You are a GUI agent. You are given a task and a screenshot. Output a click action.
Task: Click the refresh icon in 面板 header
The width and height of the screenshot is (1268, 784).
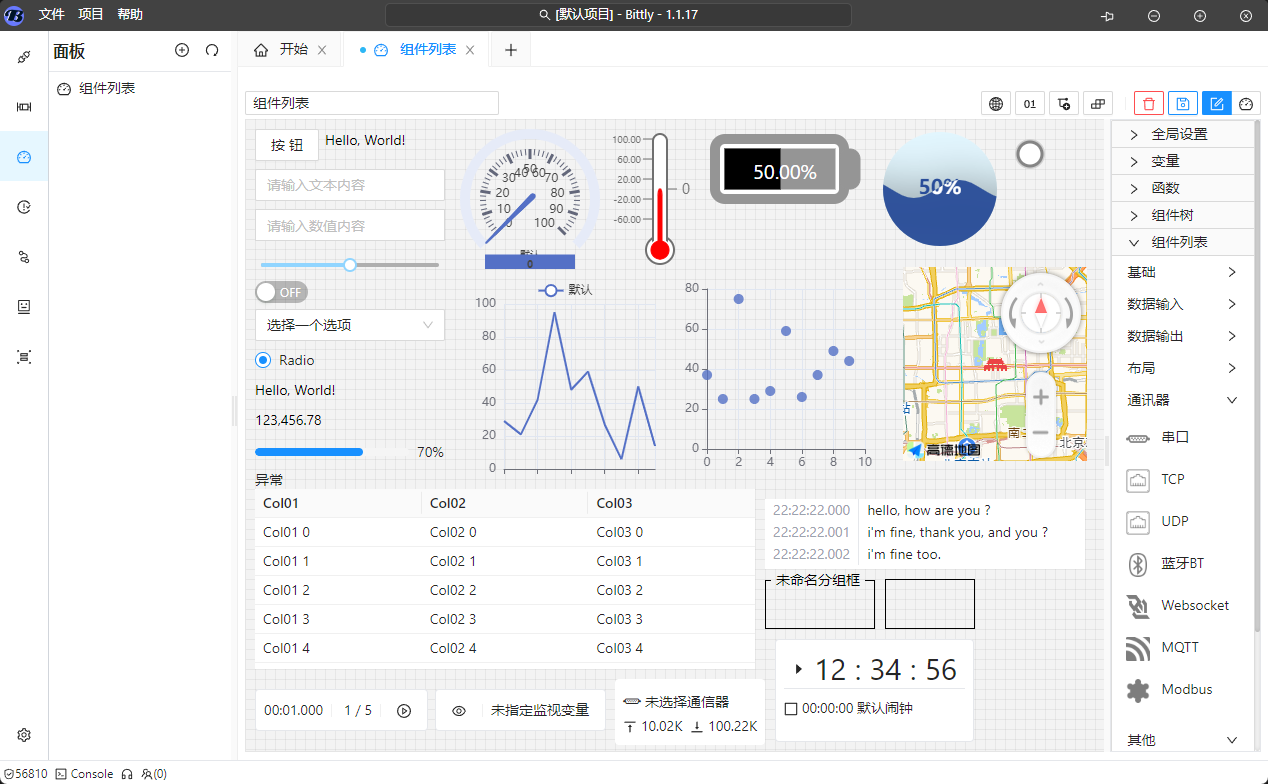pyautogui.click(x=212, y=50)
